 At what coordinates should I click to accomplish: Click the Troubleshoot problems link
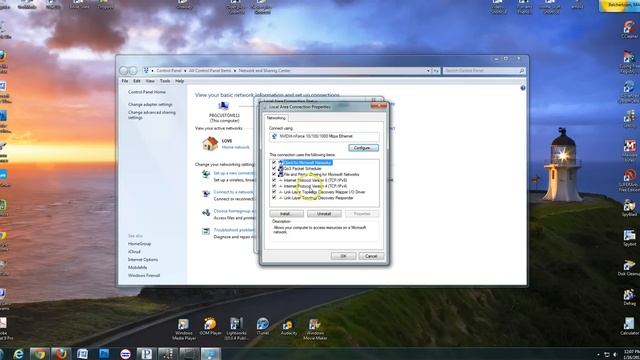point(233,230)
